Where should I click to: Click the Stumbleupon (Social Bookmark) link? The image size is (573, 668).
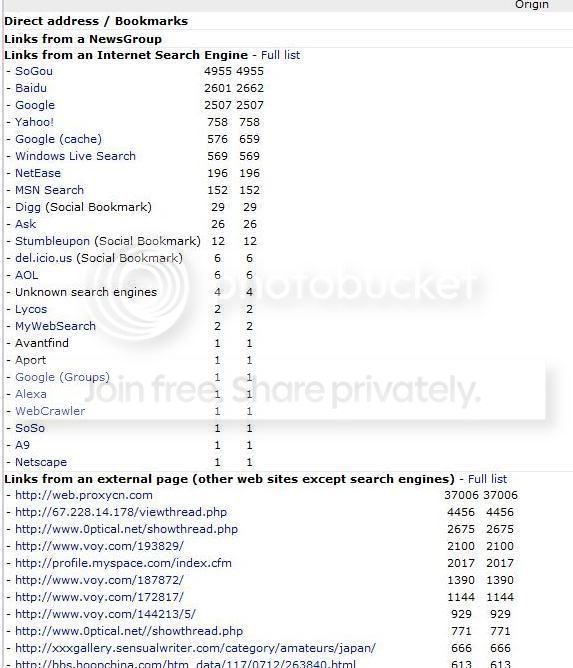point(108,241)
